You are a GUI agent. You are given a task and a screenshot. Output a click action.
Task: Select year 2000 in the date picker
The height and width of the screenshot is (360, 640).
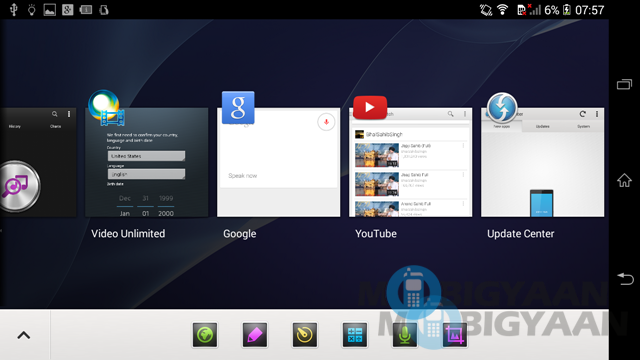point(166,213)
